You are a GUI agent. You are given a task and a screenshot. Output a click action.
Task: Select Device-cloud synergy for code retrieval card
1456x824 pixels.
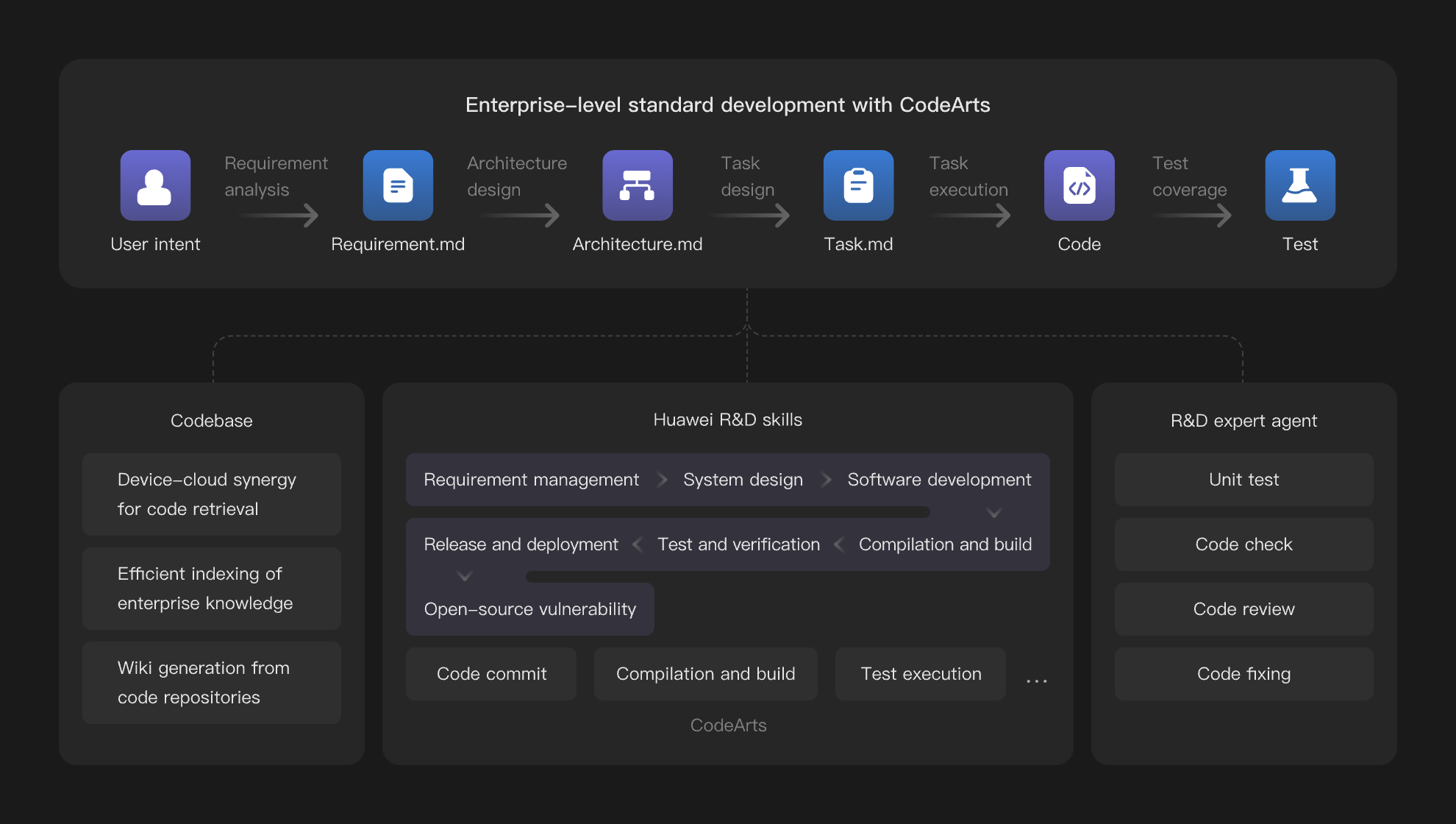(212, 494)
